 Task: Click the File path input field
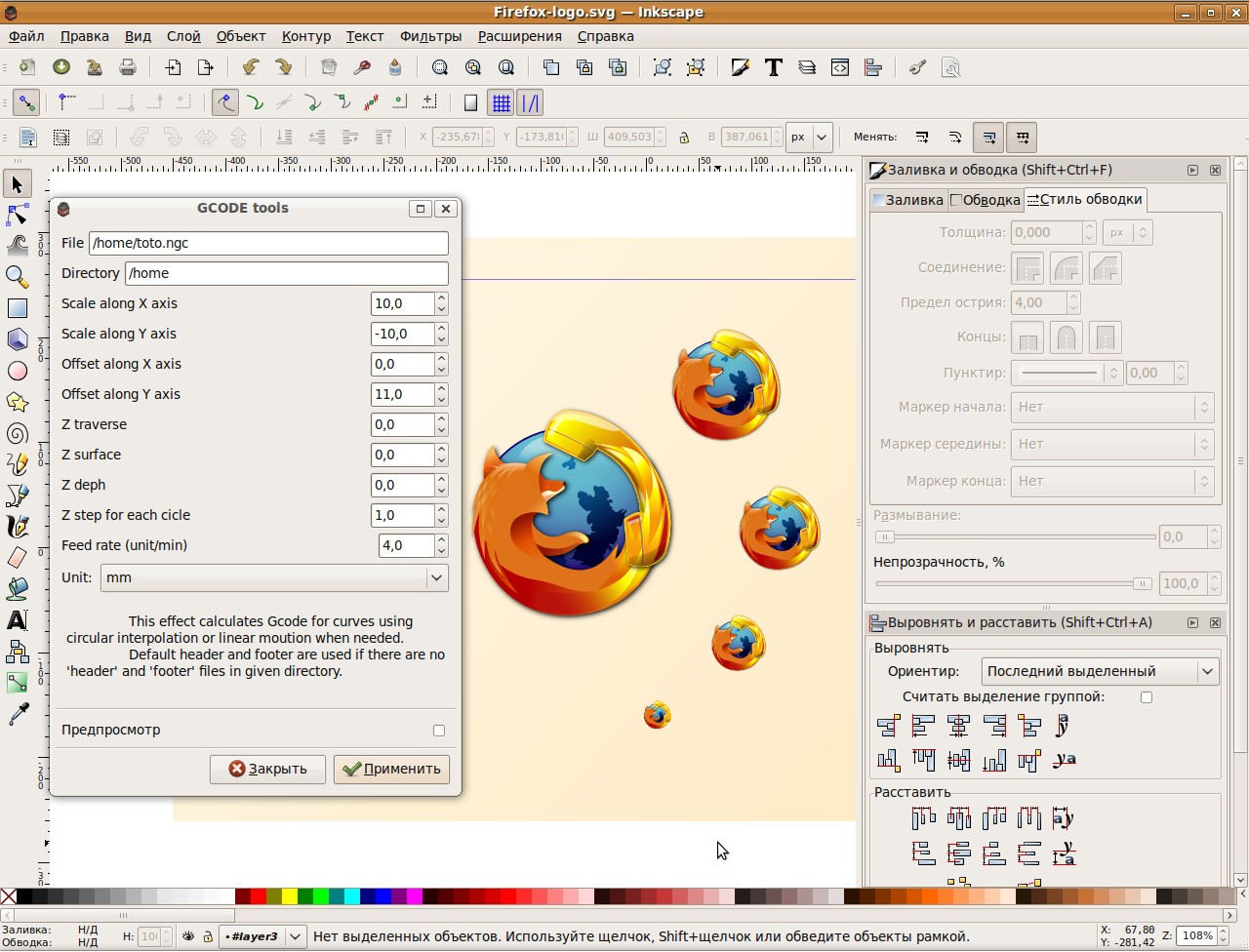[x=268, y=243]
